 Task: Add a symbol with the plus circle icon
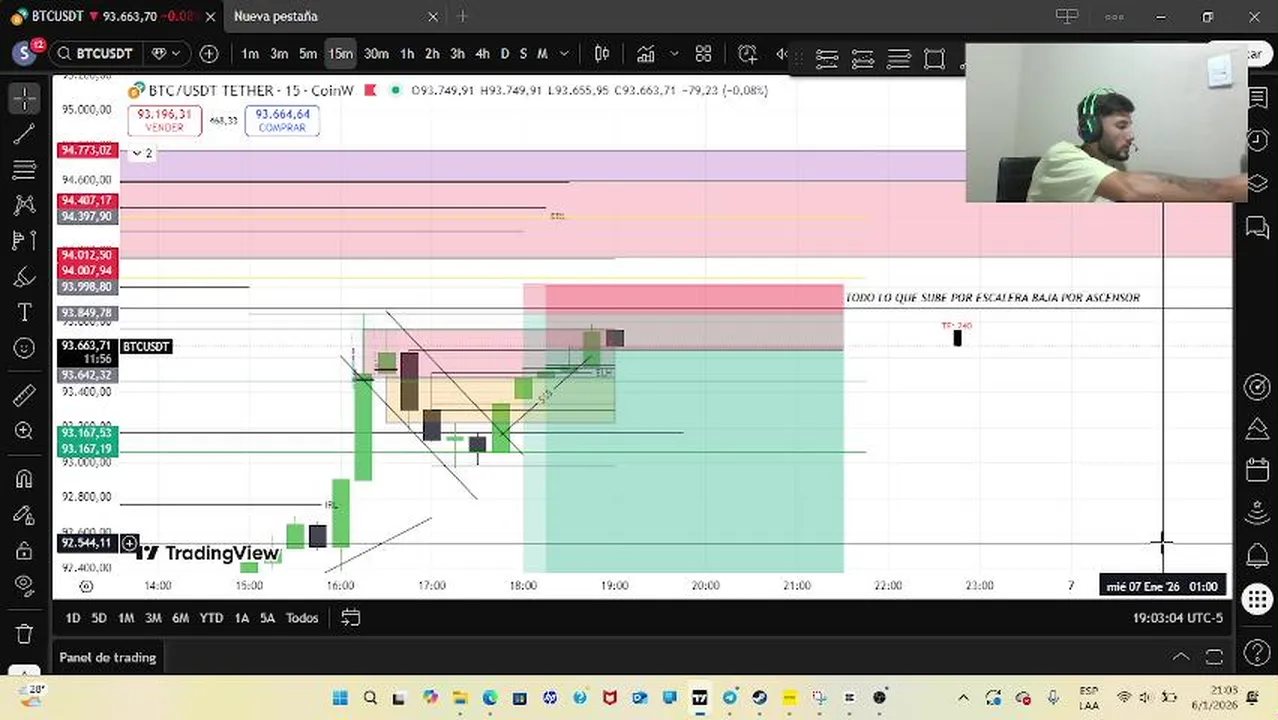pos(209,54)
